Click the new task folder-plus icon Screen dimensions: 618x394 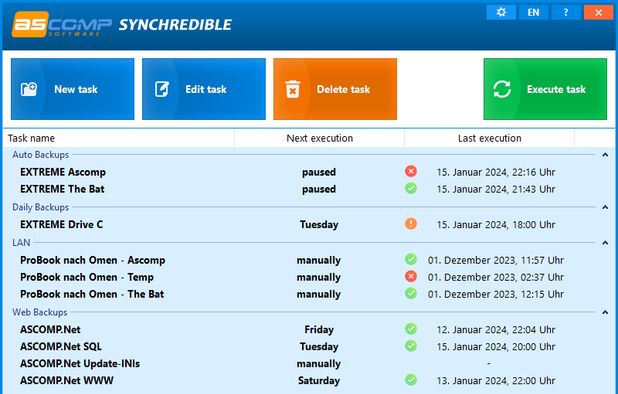[x=29, y=89]
